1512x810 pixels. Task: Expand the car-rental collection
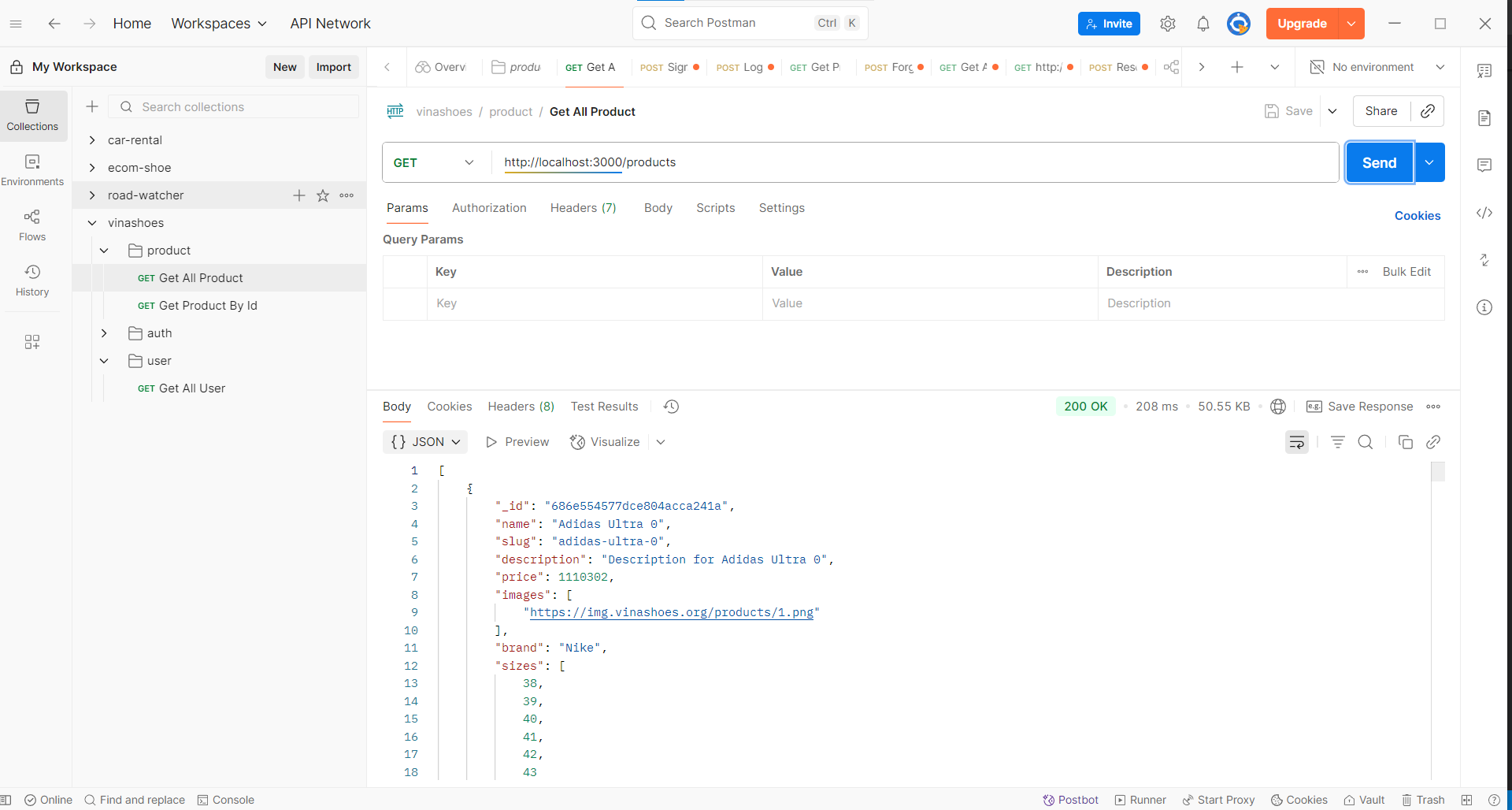pos(92,140)
